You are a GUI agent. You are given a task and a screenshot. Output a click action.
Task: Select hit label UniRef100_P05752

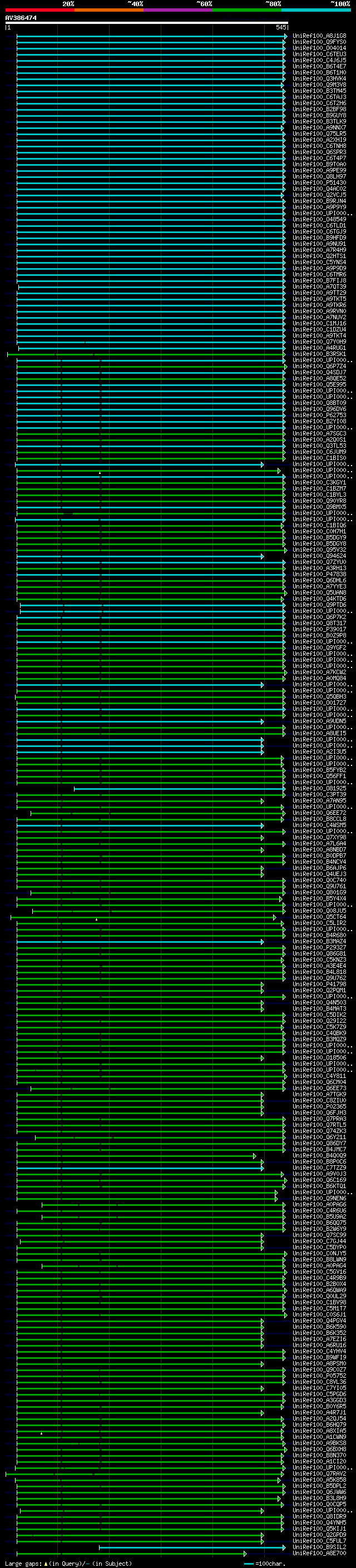[319, 1376]
